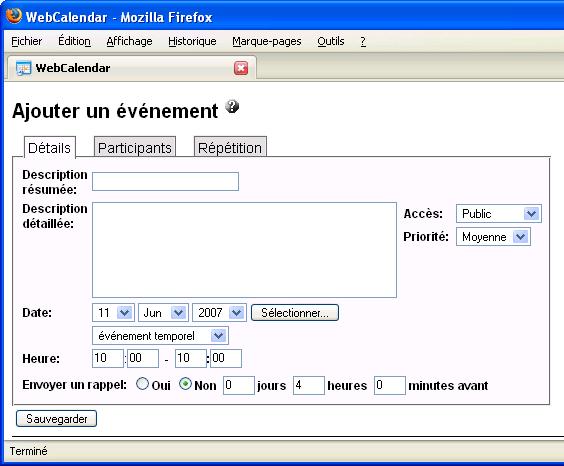Screen dimensions: 564x466
Task: Click the Accès label
Action: [x=423, y=214]
